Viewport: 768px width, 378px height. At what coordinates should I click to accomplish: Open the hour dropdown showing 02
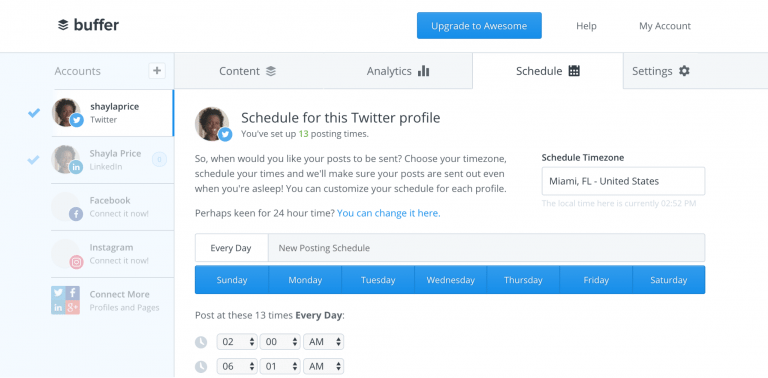click(x=237, y=342)
